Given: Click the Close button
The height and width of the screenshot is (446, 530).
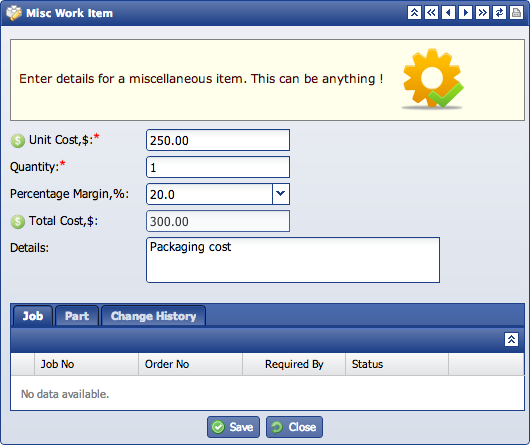Looking at the screenshot, I should (x=294, y=427).
